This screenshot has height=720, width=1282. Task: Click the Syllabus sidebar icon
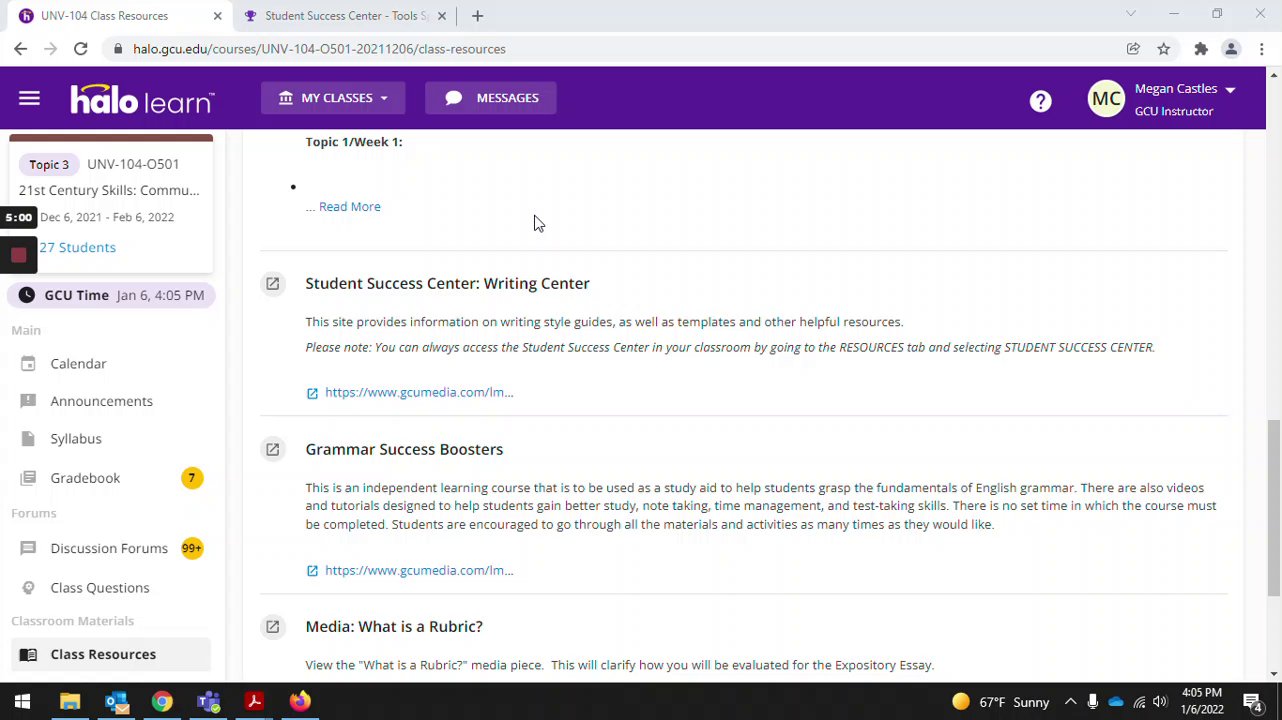(28, 439)
